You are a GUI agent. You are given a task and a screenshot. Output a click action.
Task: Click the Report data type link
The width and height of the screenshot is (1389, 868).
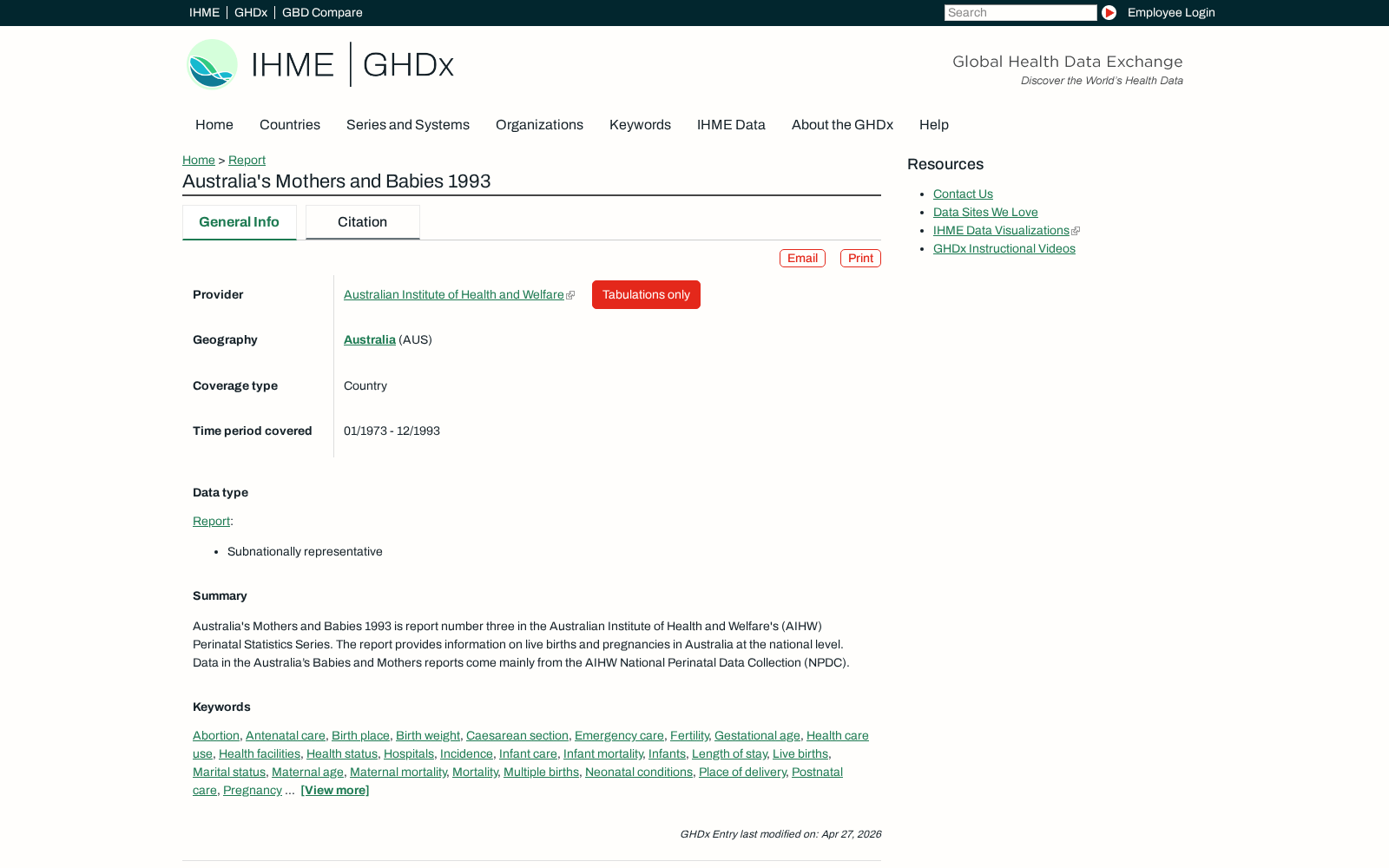(x=211, y=521)
